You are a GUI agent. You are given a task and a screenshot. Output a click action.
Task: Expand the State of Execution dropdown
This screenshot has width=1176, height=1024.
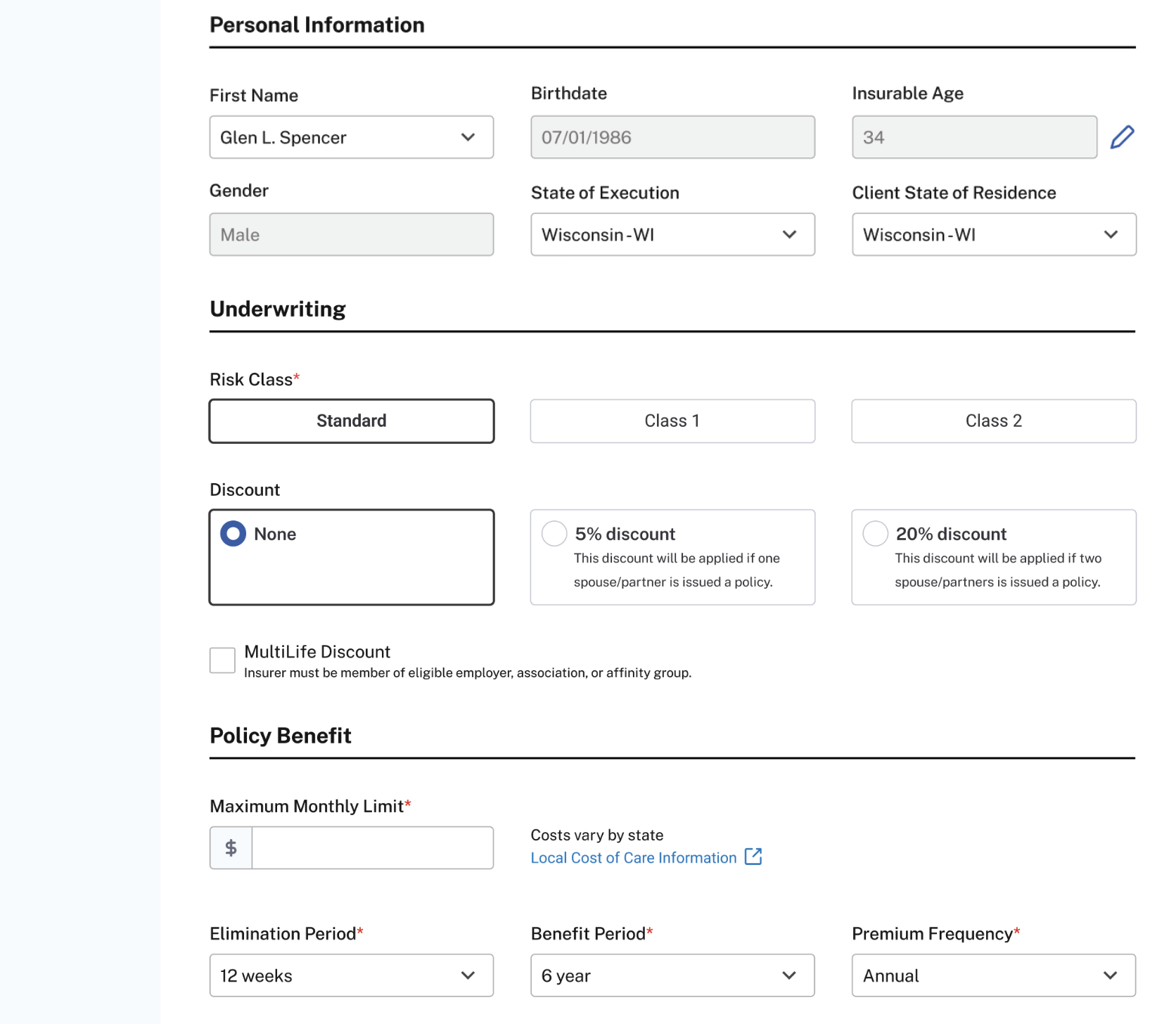672,234
